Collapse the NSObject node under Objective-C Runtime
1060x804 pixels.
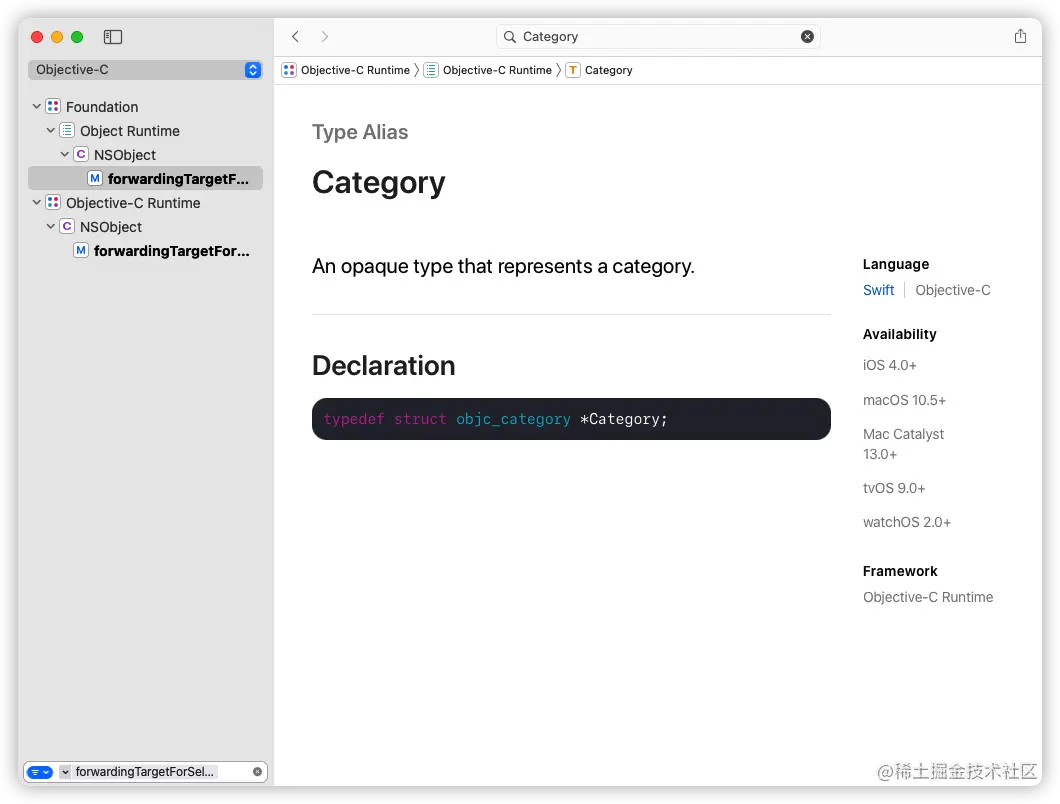point(51,227)
